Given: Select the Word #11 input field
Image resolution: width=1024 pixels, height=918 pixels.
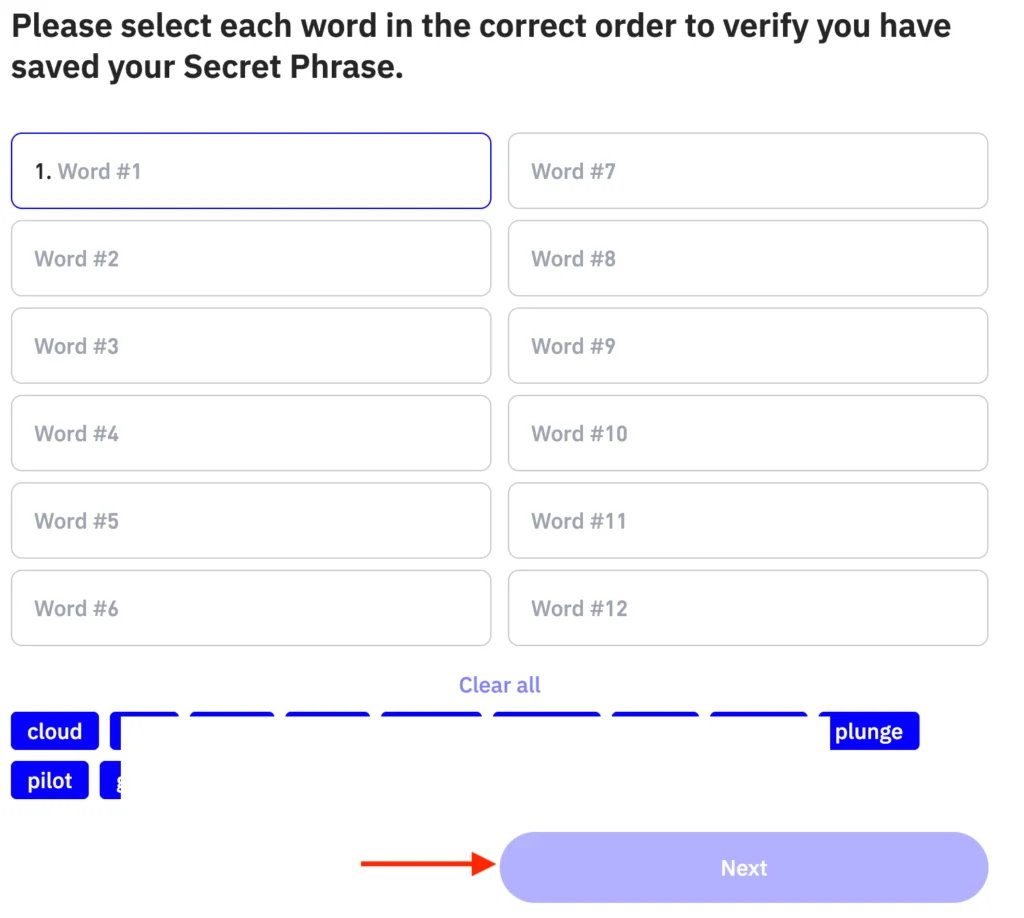Looking at the screenshot, I should coord(748,521).
